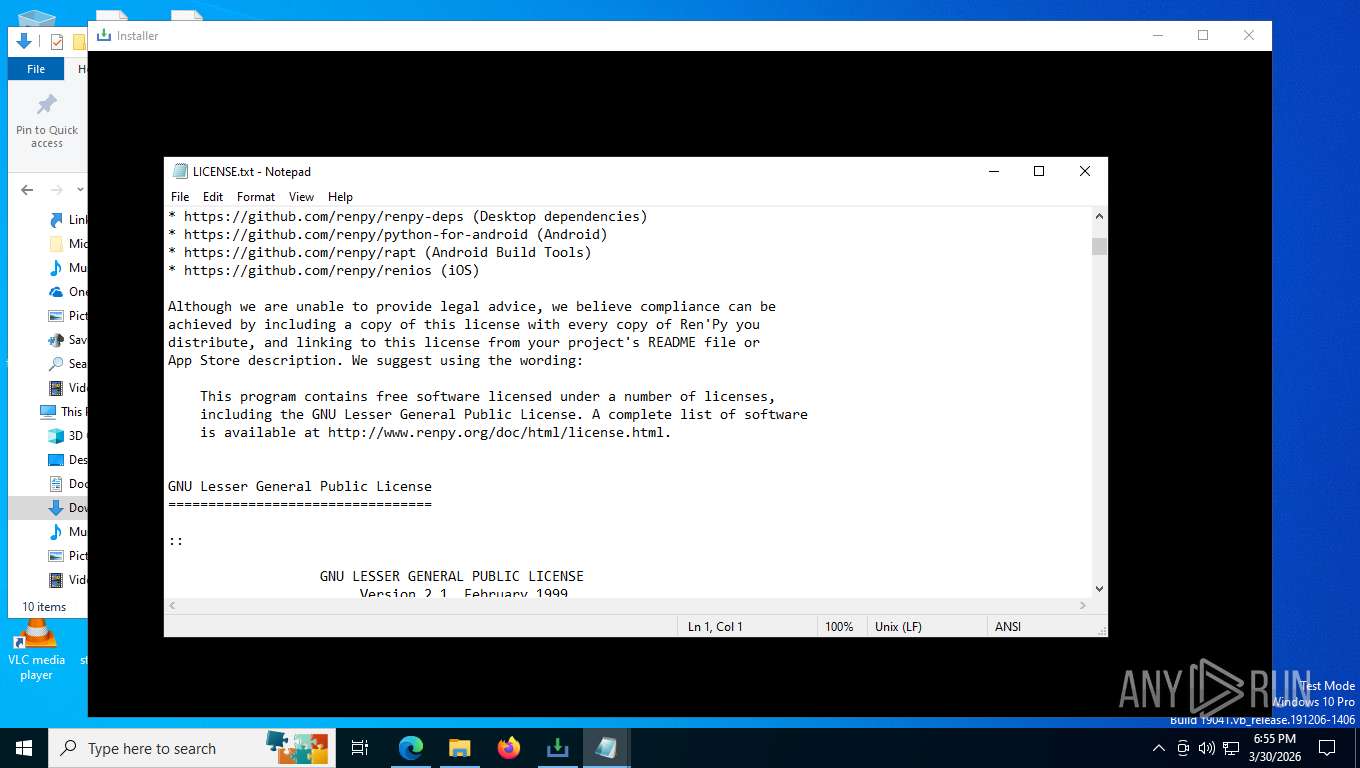The width and height of the screenshot is (1360, 768).
Task: Click the '10 items' Explorer status text
Action: pos(44,607)
